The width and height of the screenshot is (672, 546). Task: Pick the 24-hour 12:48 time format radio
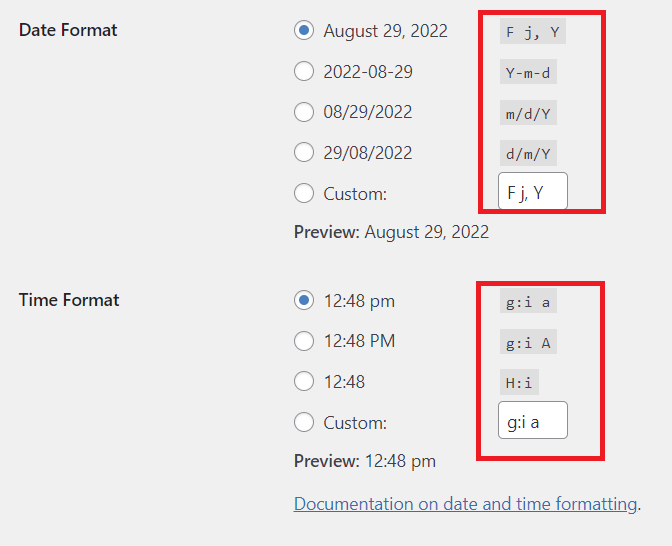[304, 381]
